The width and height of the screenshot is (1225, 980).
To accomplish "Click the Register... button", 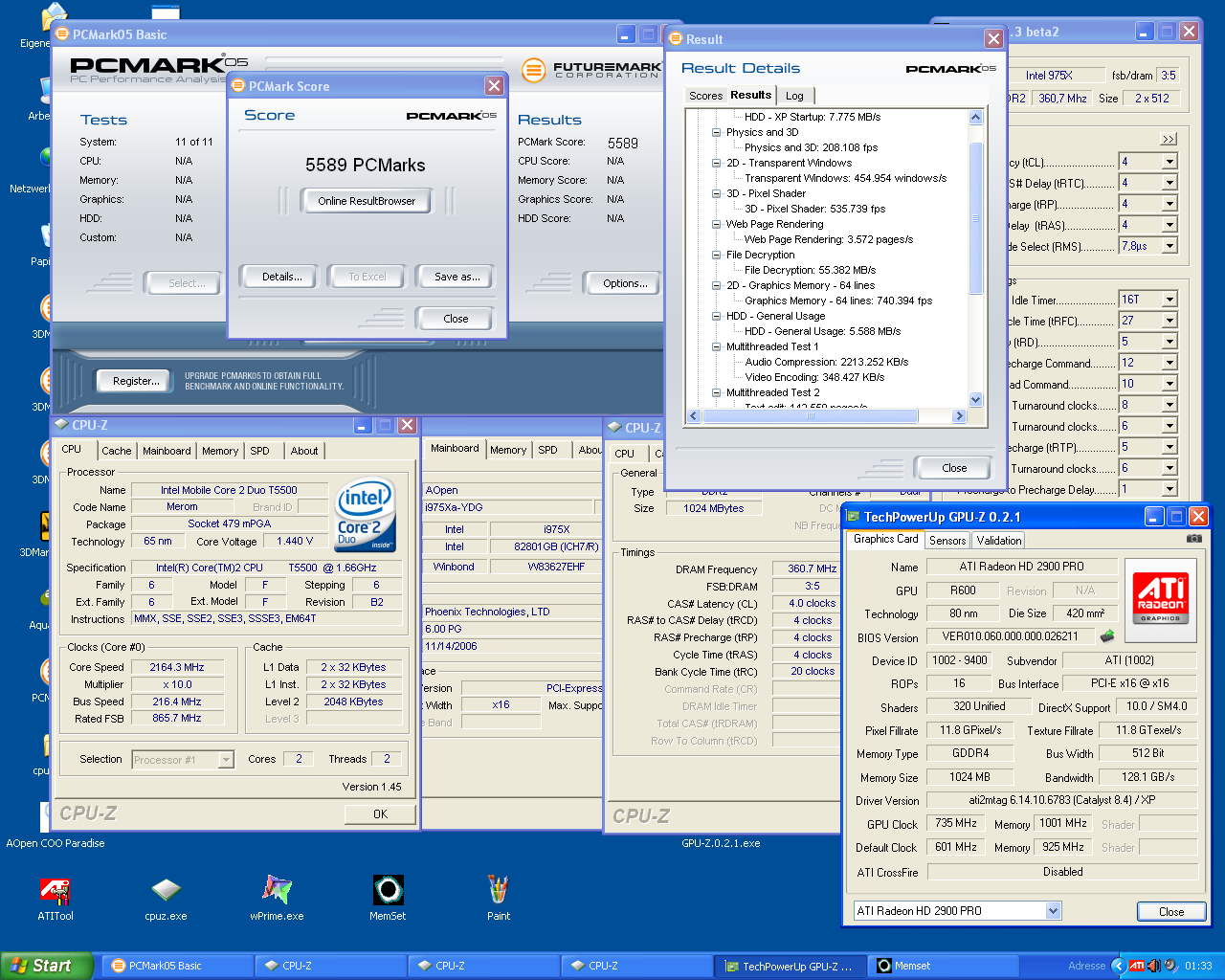I will 136,381.
